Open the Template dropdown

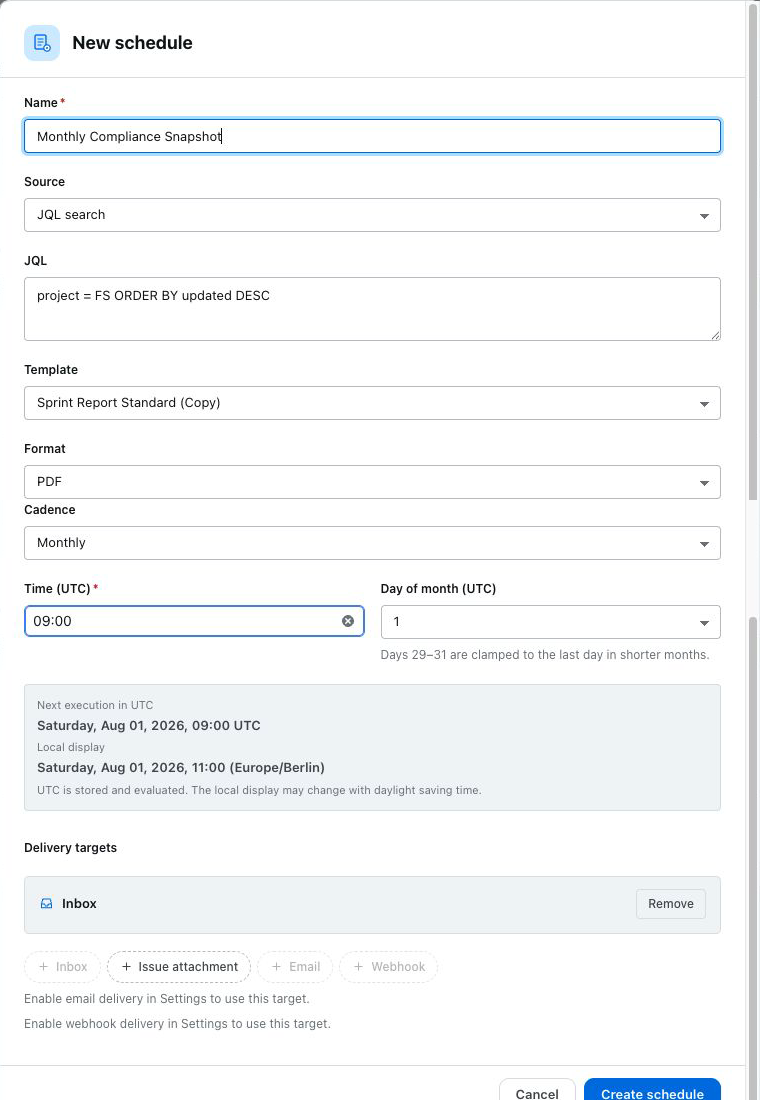[372, 403]
